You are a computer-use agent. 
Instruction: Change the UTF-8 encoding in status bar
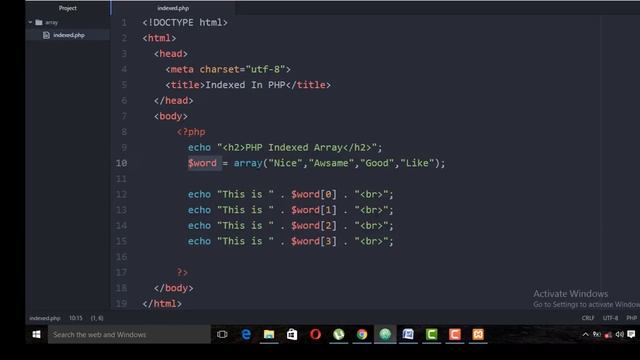pos(610,318)
